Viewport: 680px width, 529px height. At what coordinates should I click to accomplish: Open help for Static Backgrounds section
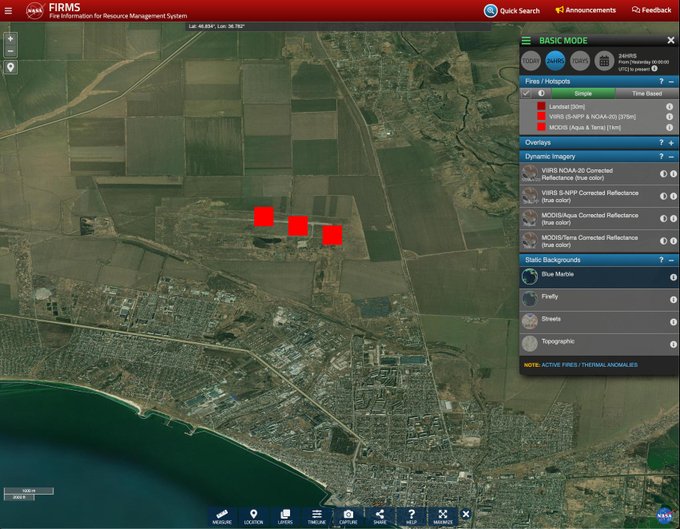[661, 260]
